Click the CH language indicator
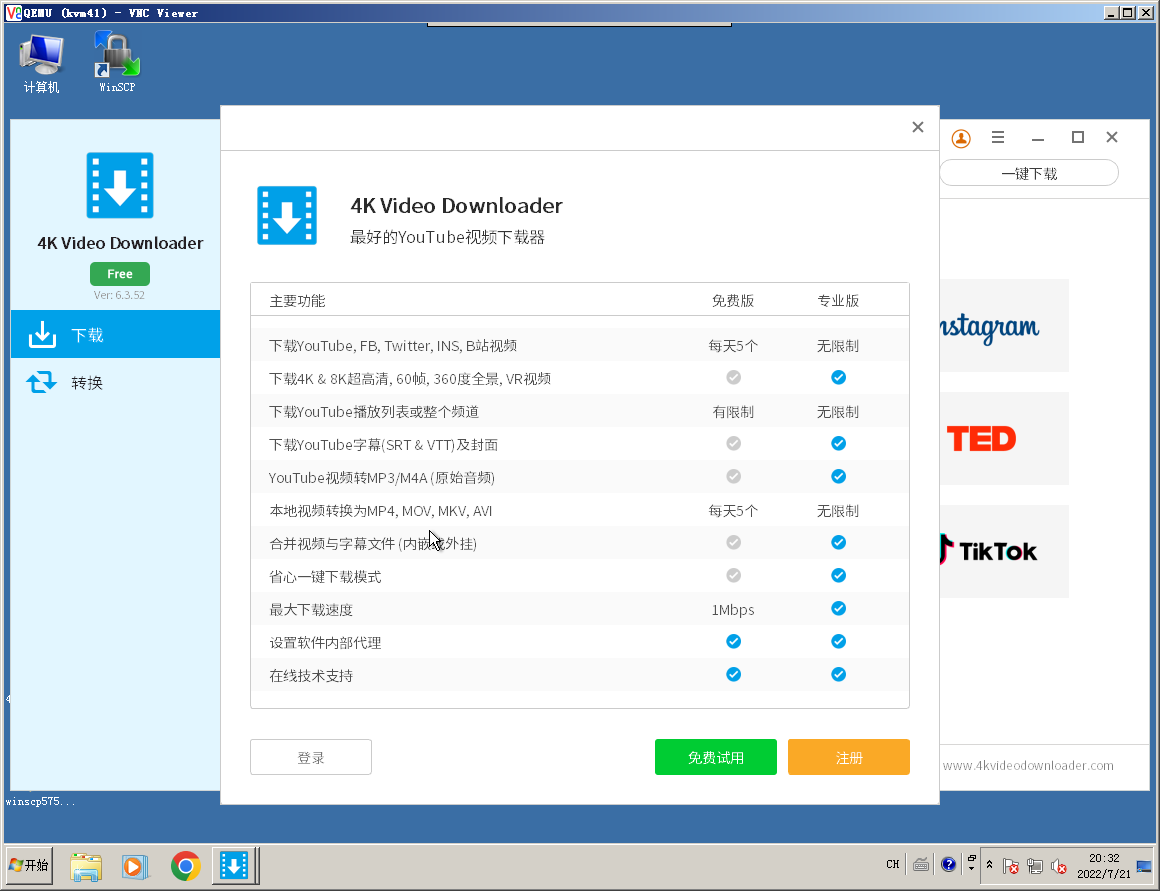1160x891 pixels. click(893, 864)
